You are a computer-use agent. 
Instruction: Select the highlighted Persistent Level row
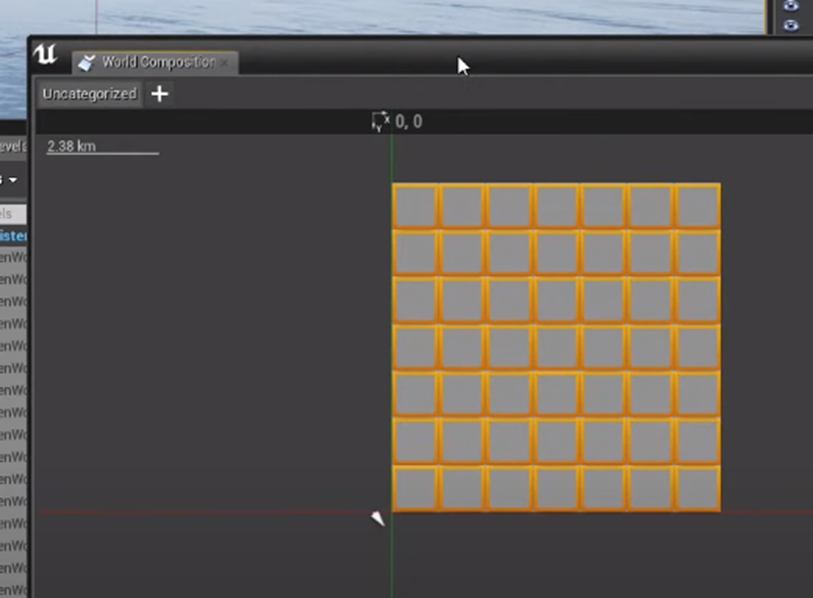tap(13, 236)
